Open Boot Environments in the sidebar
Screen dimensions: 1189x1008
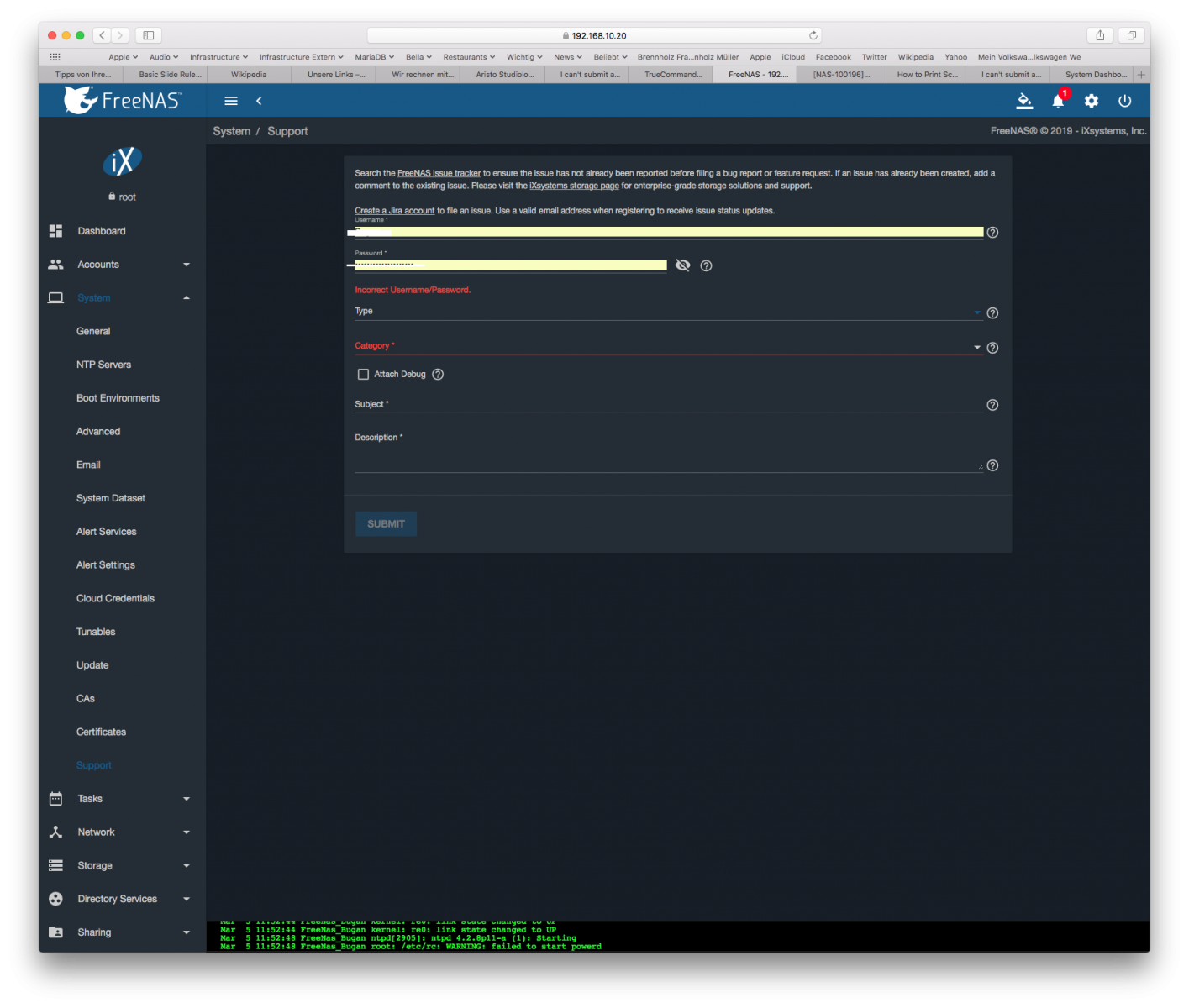[118, 398]
